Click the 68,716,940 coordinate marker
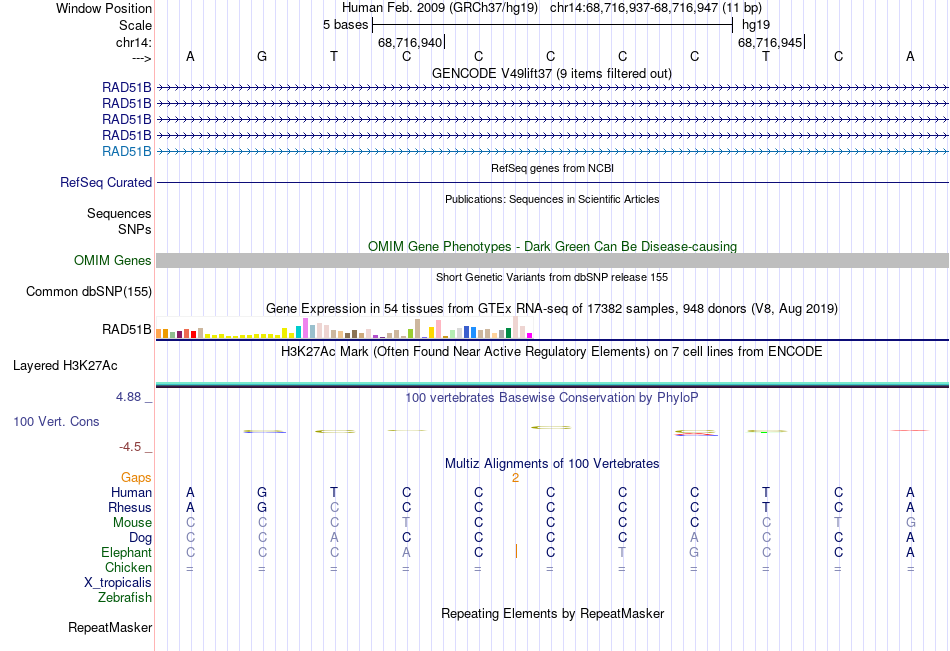Screen dimensions: 950x651 pyautogui.click(x=410, y=42)
